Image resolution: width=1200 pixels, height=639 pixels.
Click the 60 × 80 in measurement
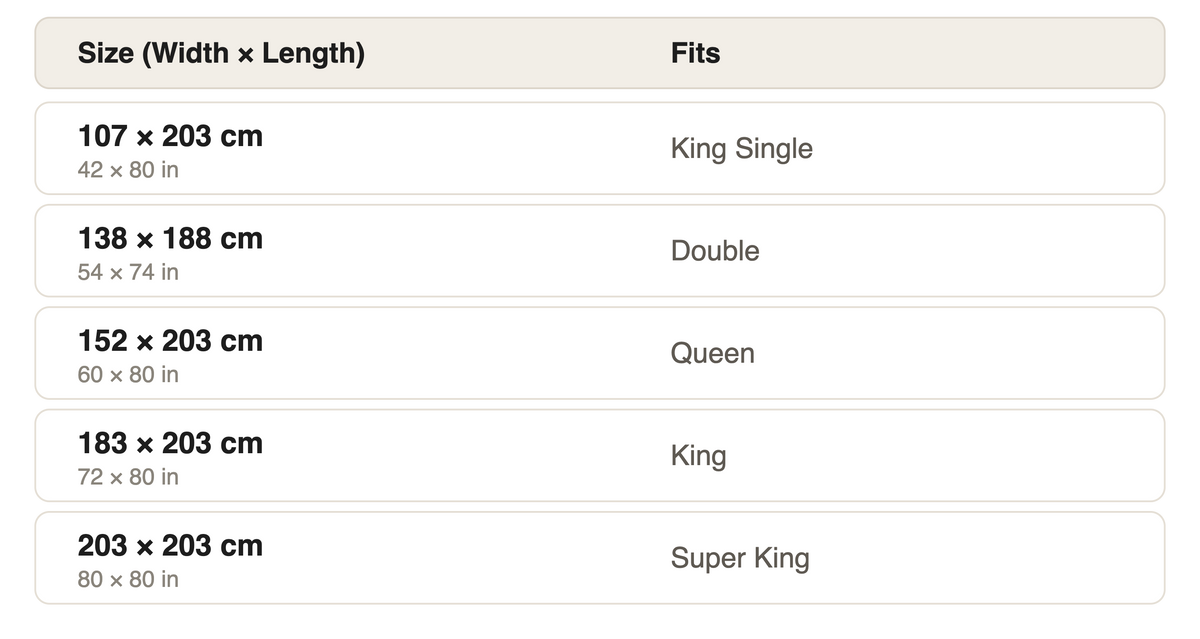pos(128,375)
